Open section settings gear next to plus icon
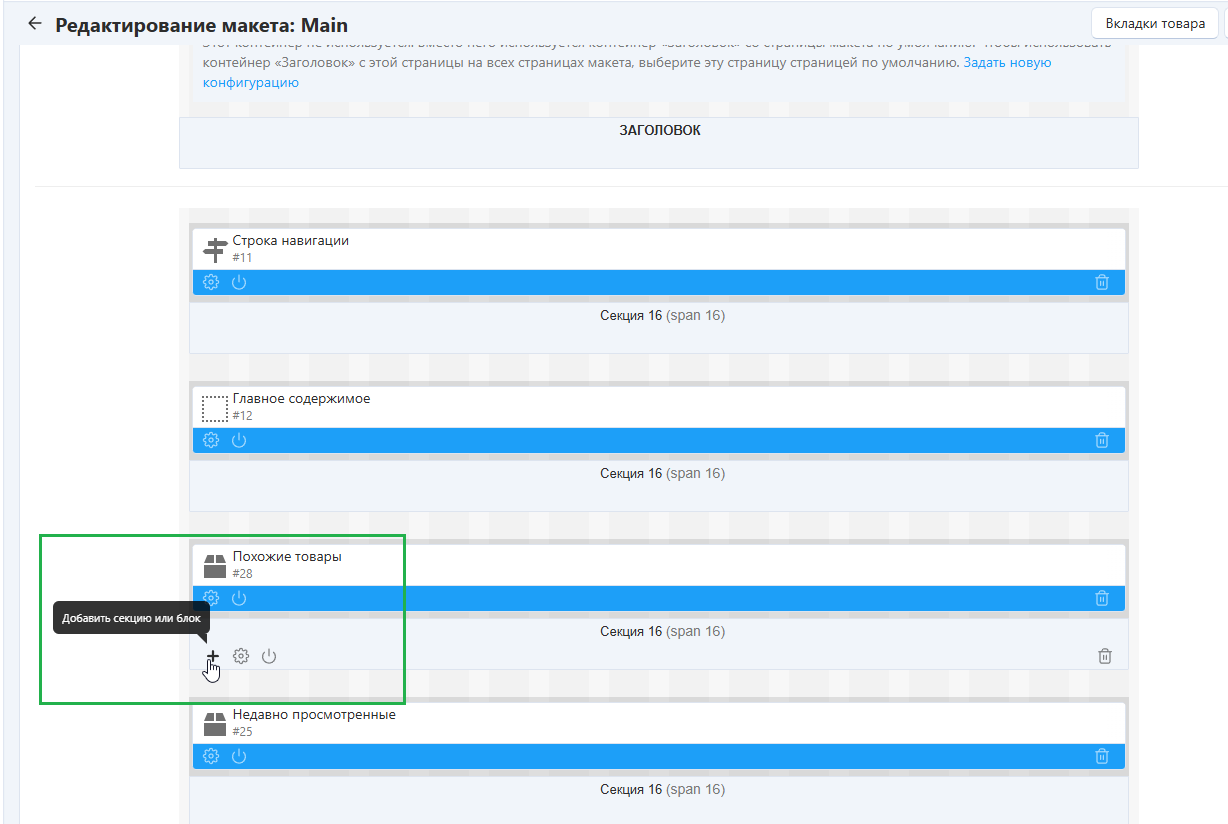Viewport: 1228px width, 824px height. coord(241,657)
